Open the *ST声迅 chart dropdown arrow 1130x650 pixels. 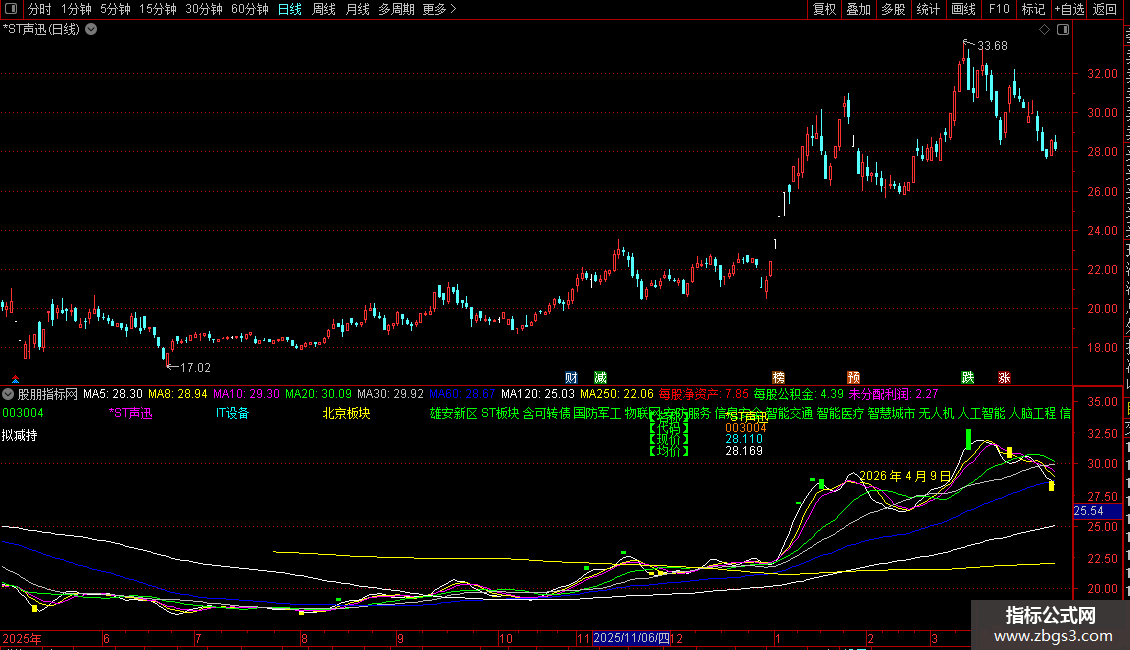point(92,30)
